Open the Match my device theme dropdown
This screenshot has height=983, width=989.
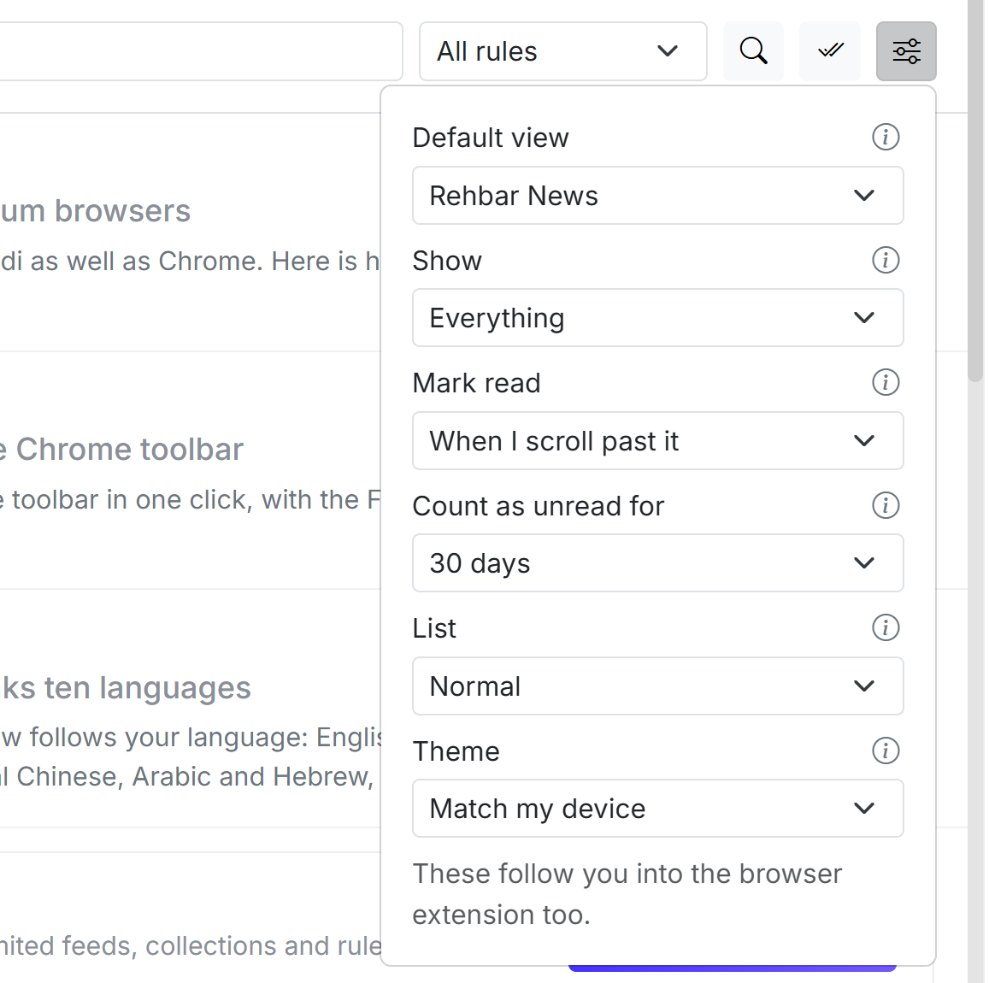click(658, 809)
